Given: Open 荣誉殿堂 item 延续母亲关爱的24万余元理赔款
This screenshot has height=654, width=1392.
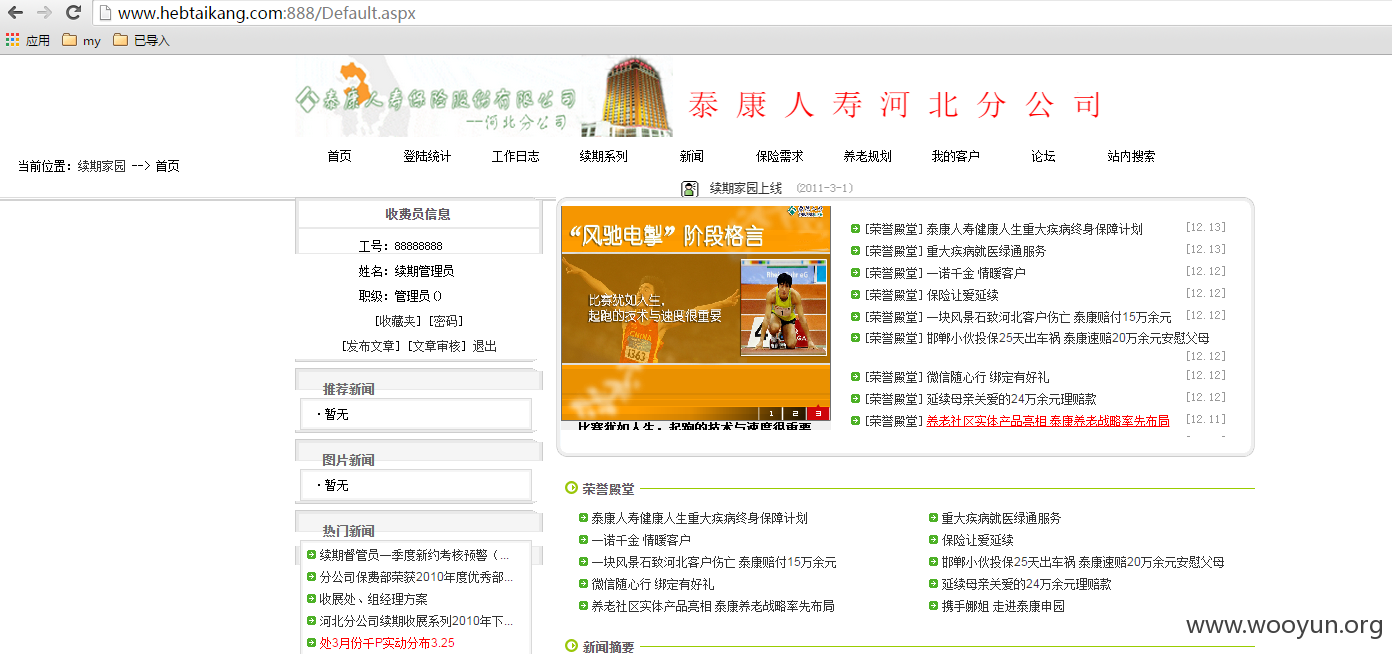Looking at the screenshot, I should (1026, 584).
